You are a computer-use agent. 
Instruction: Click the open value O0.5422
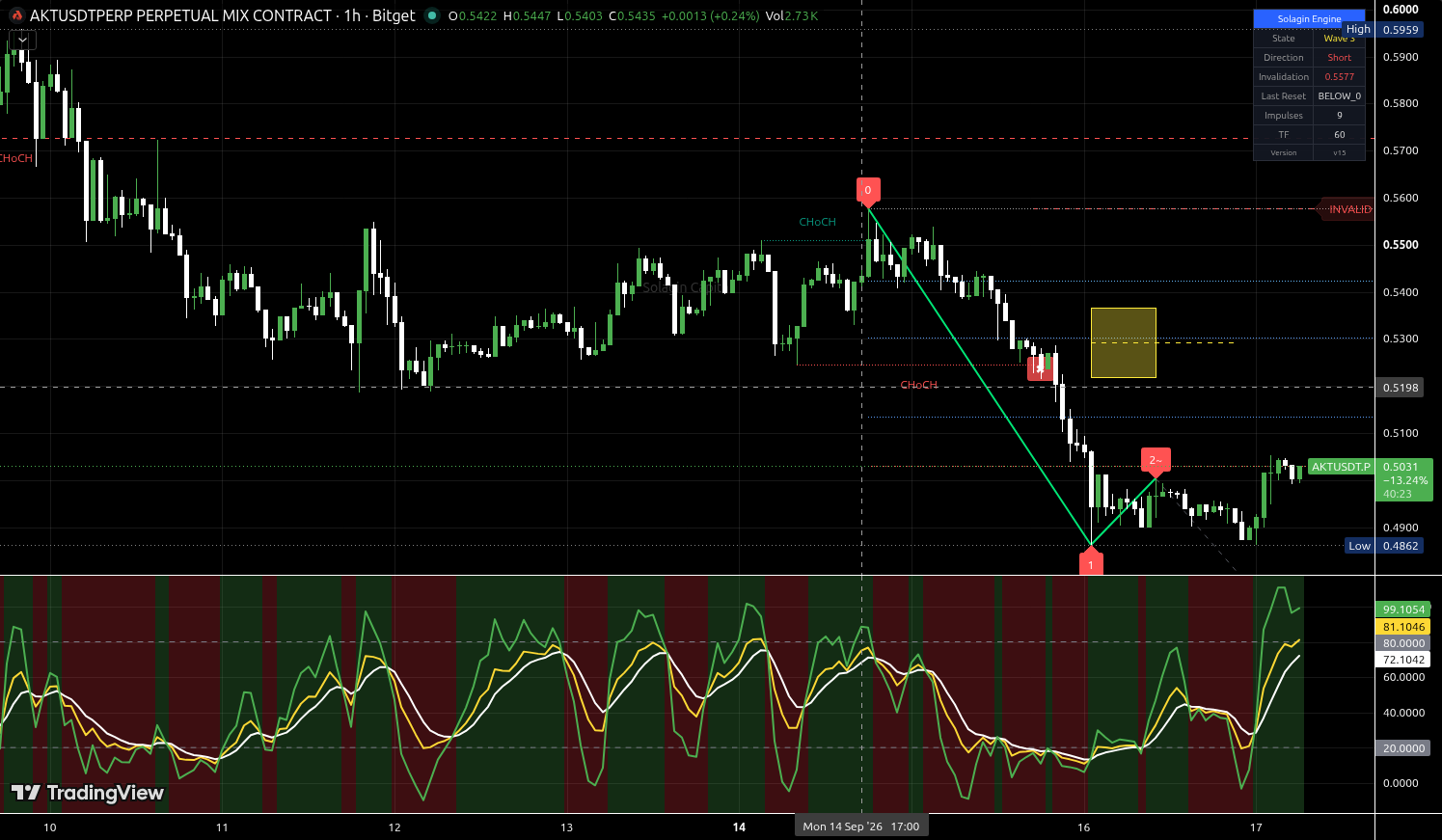click(x=473, y=16)
